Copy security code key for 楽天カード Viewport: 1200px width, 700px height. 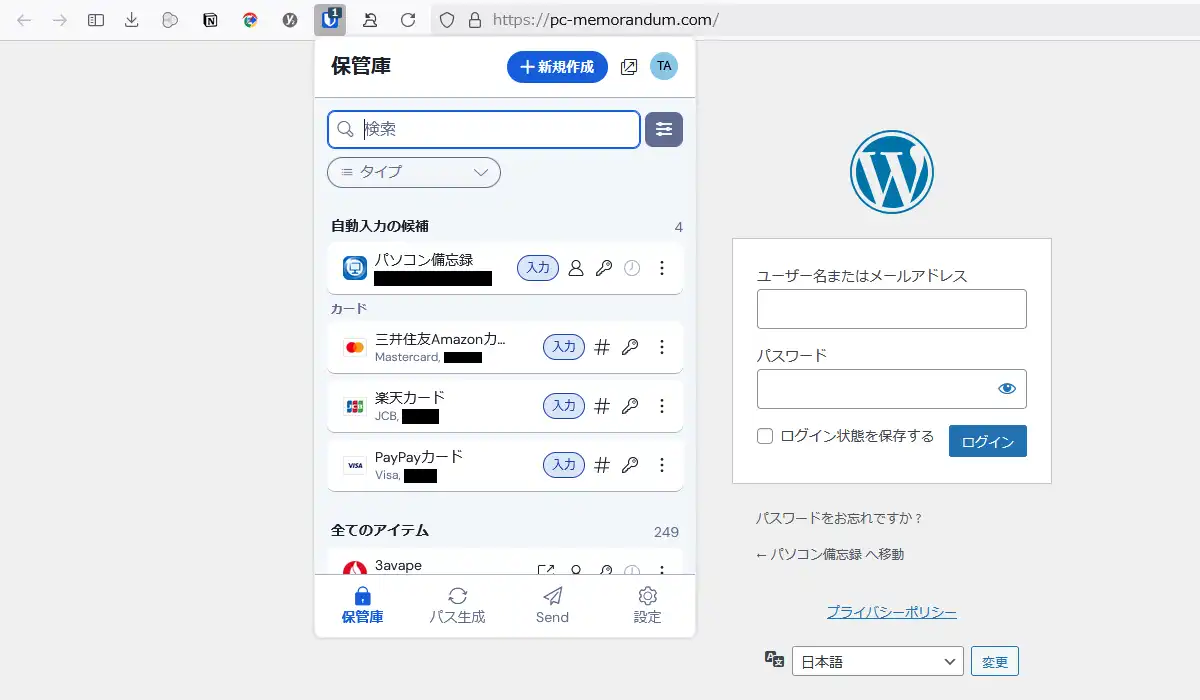point(630,406)
